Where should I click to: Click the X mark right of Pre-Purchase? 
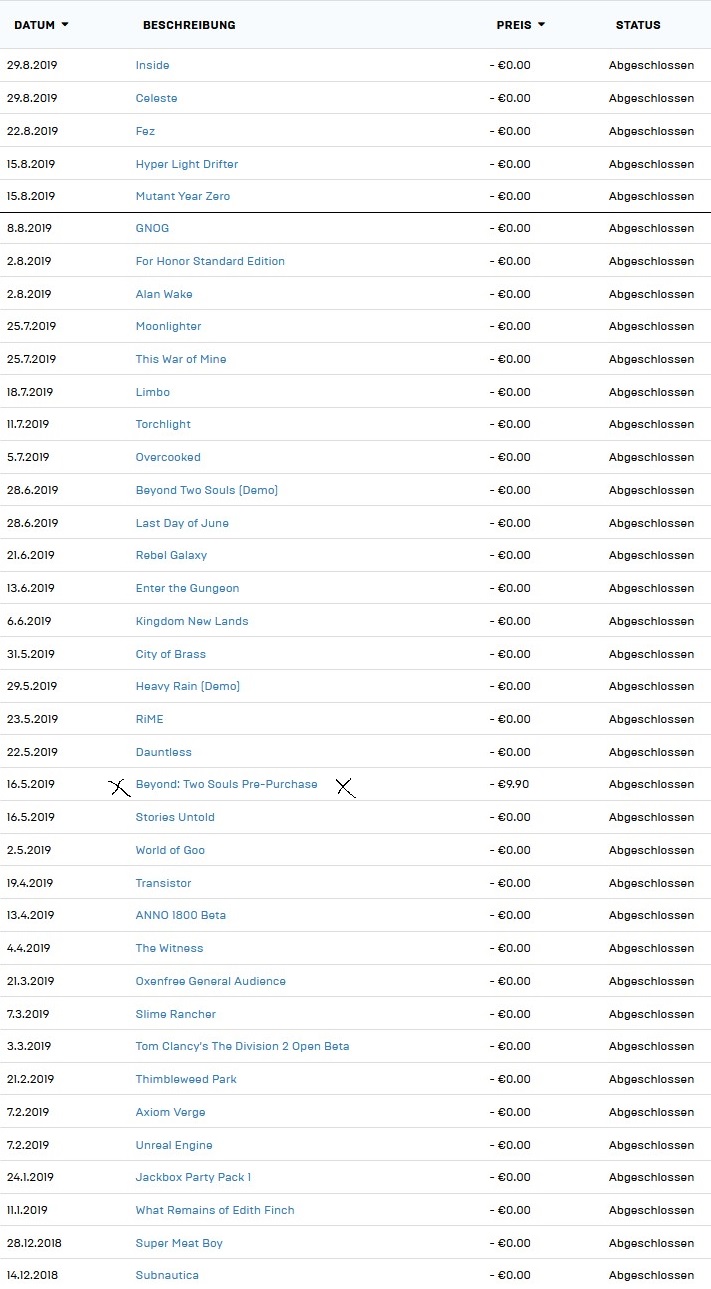click(x=345, y=787)
